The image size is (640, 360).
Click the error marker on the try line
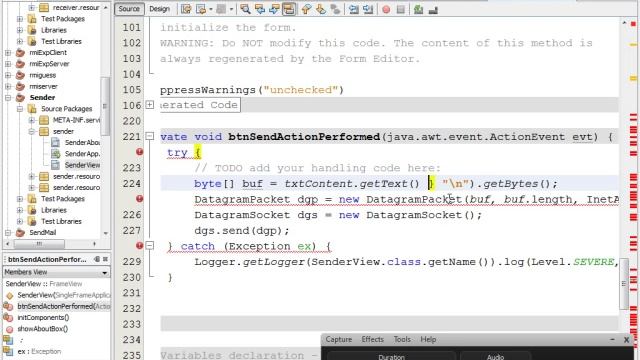[x=139, y=152]
